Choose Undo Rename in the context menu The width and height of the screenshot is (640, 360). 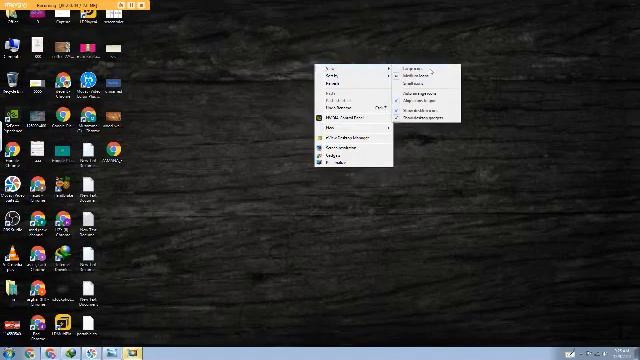353,108
